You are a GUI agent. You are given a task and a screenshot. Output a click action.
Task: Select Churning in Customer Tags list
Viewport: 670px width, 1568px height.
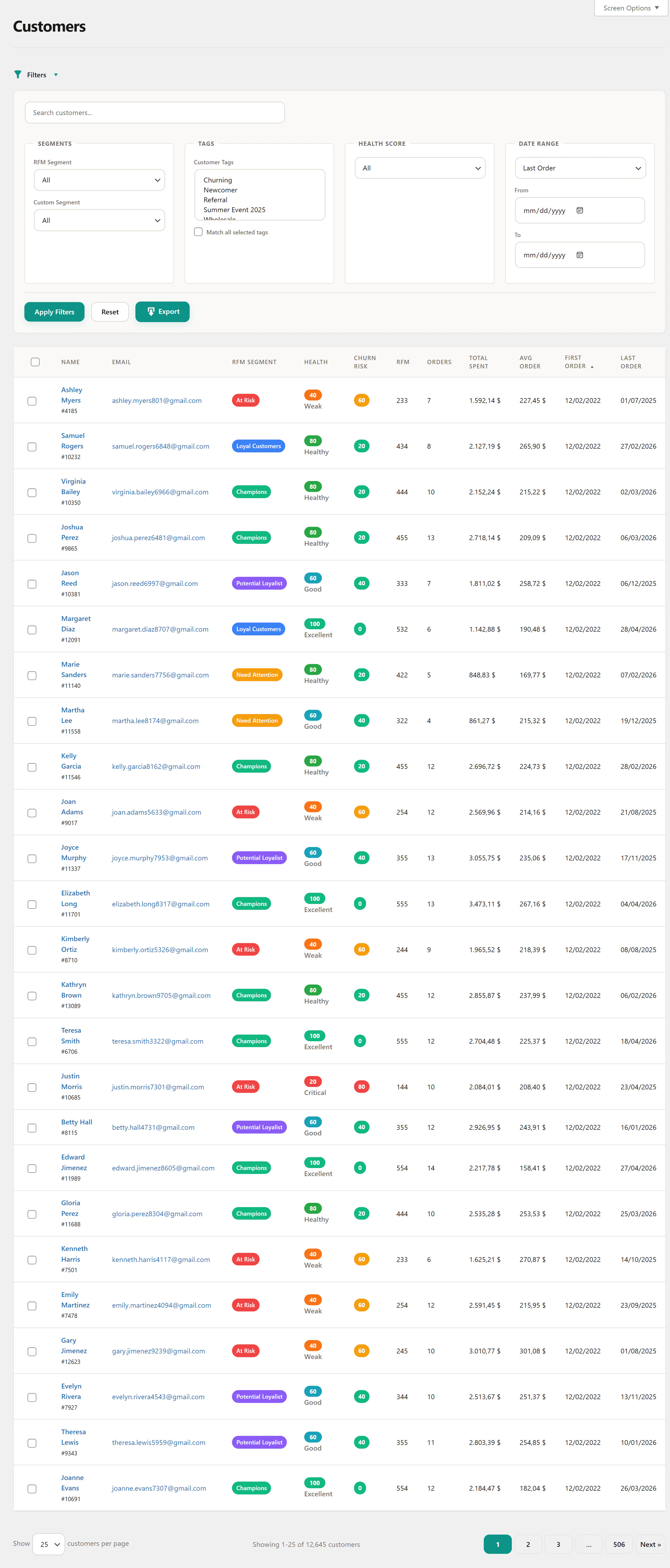point(218,180)
